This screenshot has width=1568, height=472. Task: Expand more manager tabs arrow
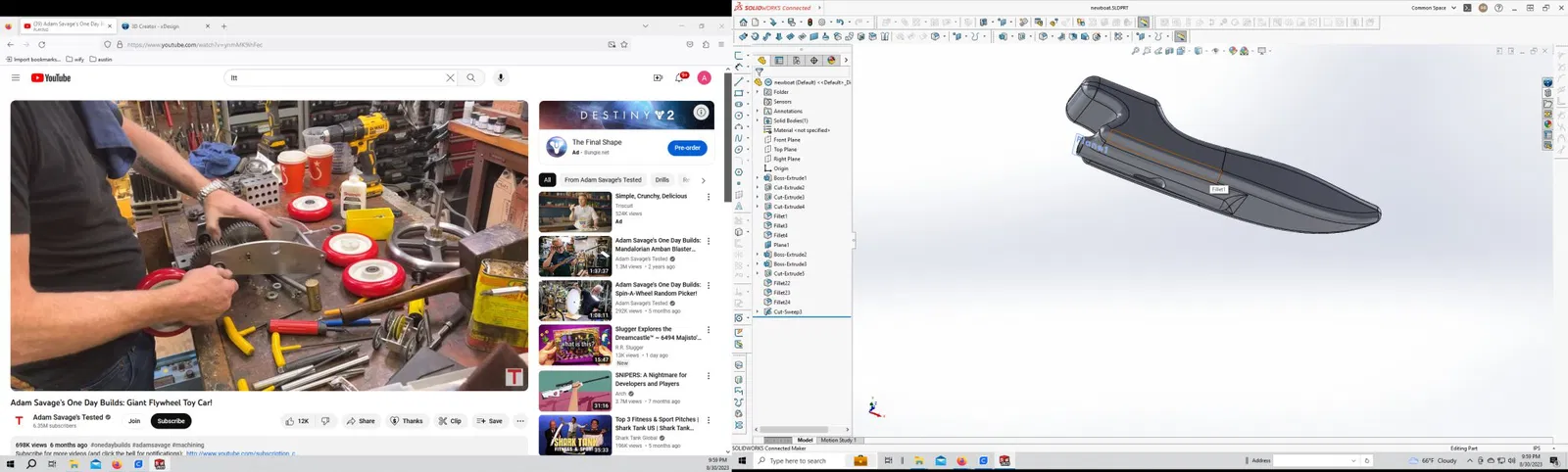pyautogui.click(x=846, y=60)
